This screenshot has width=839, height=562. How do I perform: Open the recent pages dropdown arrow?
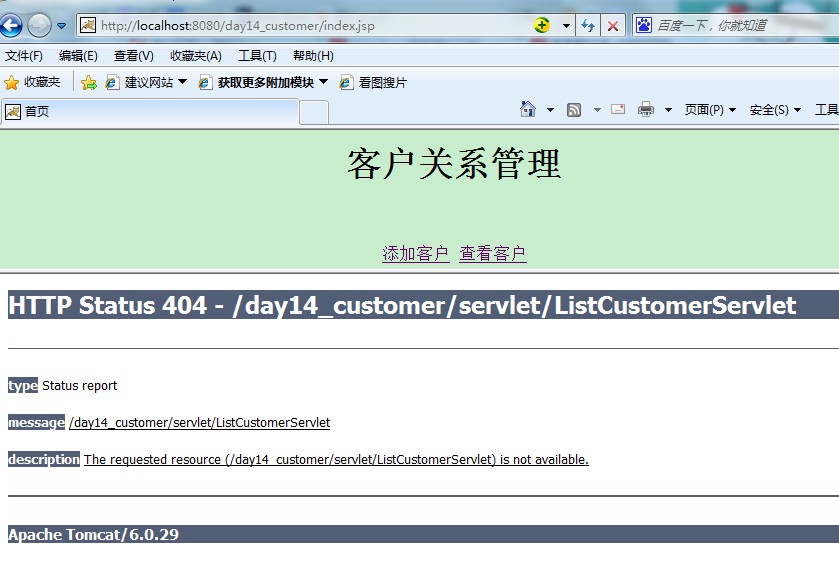62,26
